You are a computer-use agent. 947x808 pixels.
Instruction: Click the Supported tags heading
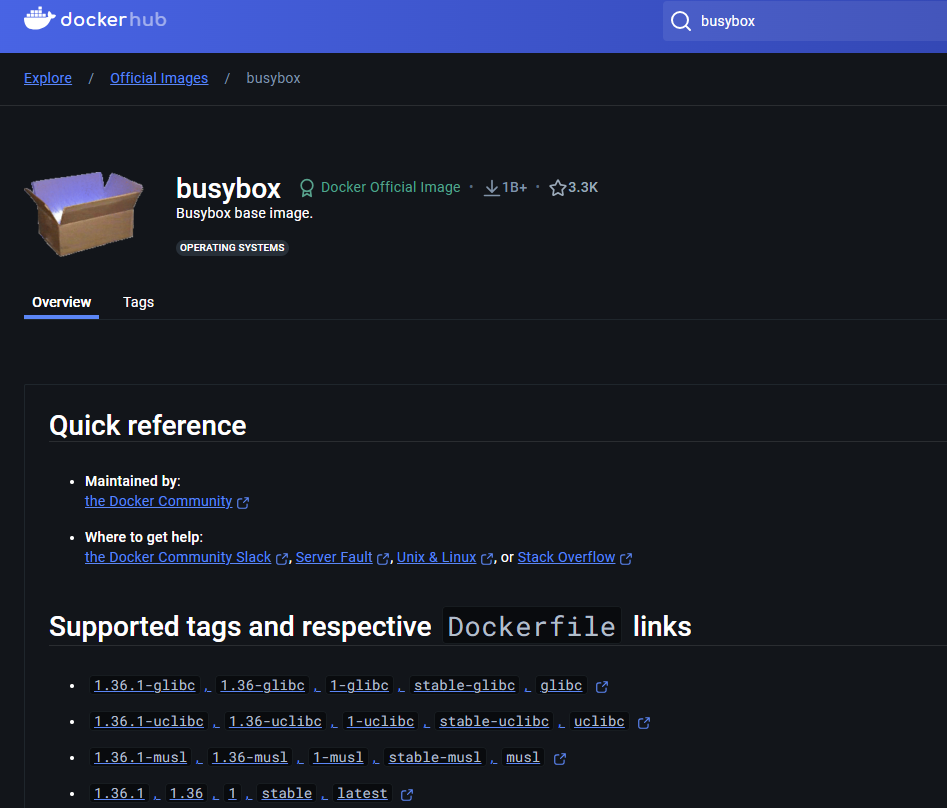click(370, 626)
